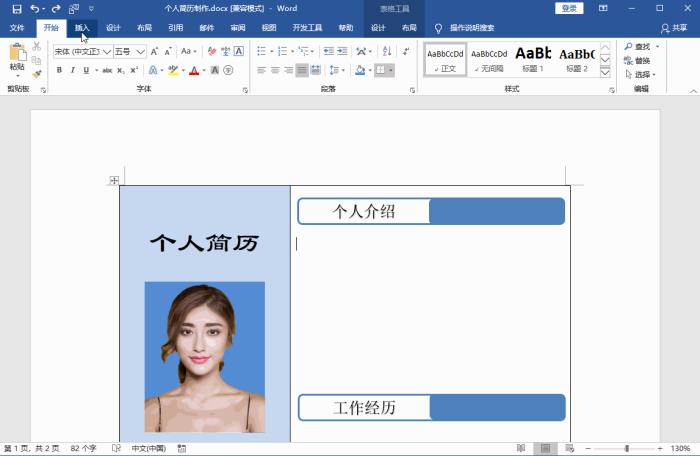Viewport: 700px width, 456px height.
Task: Switch to the 插入 ribbon tab
Action: click(x=82, y=28)
